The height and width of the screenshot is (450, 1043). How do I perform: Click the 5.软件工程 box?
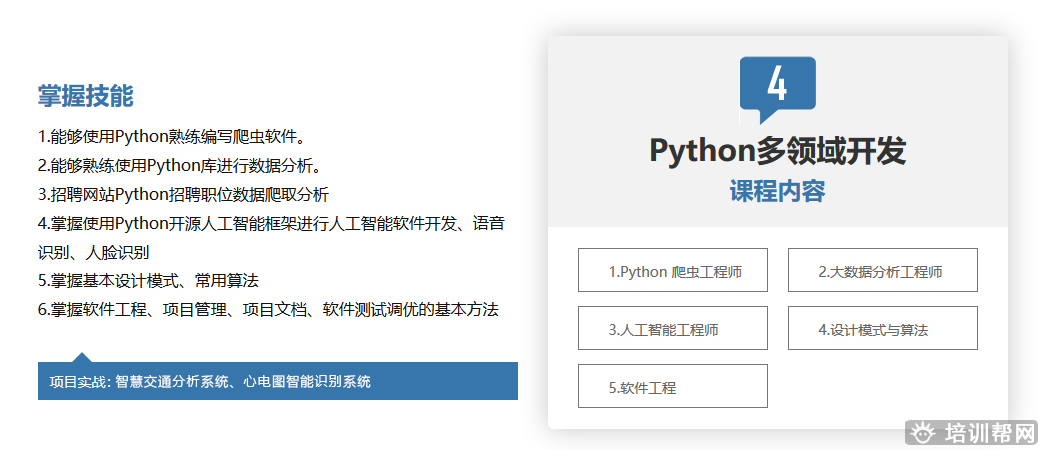coord(672,386)
